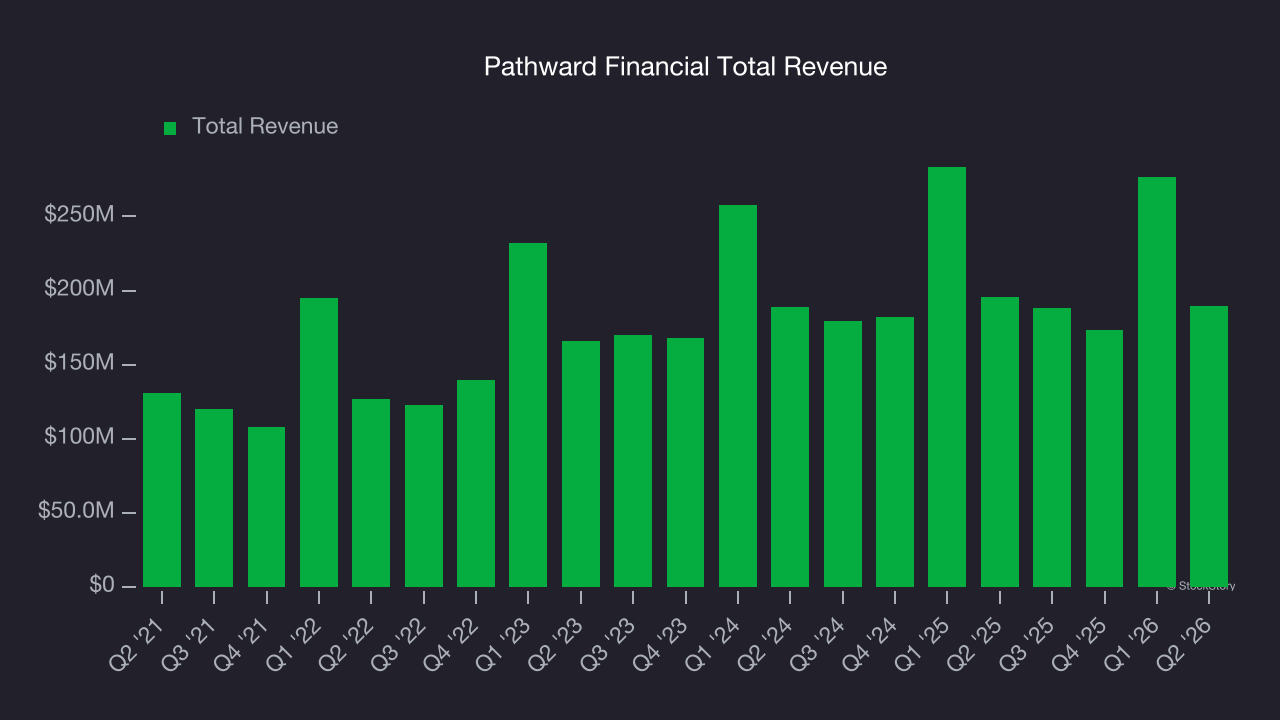The width and height of the screenshot is (1280, 720).
Task: Click the $100M y-axis label
Action: [x=80, y=437]
